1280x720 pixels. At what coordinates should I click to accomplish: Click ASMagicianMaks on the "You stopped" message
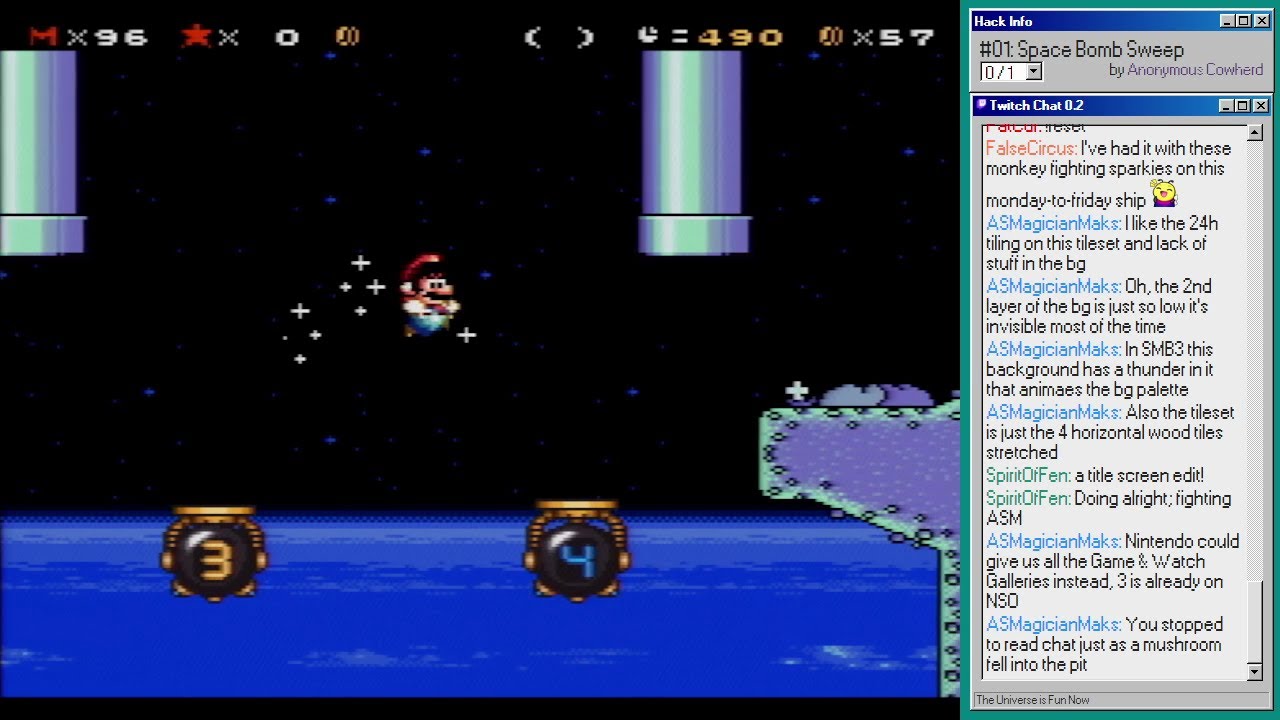[1053, 624]
